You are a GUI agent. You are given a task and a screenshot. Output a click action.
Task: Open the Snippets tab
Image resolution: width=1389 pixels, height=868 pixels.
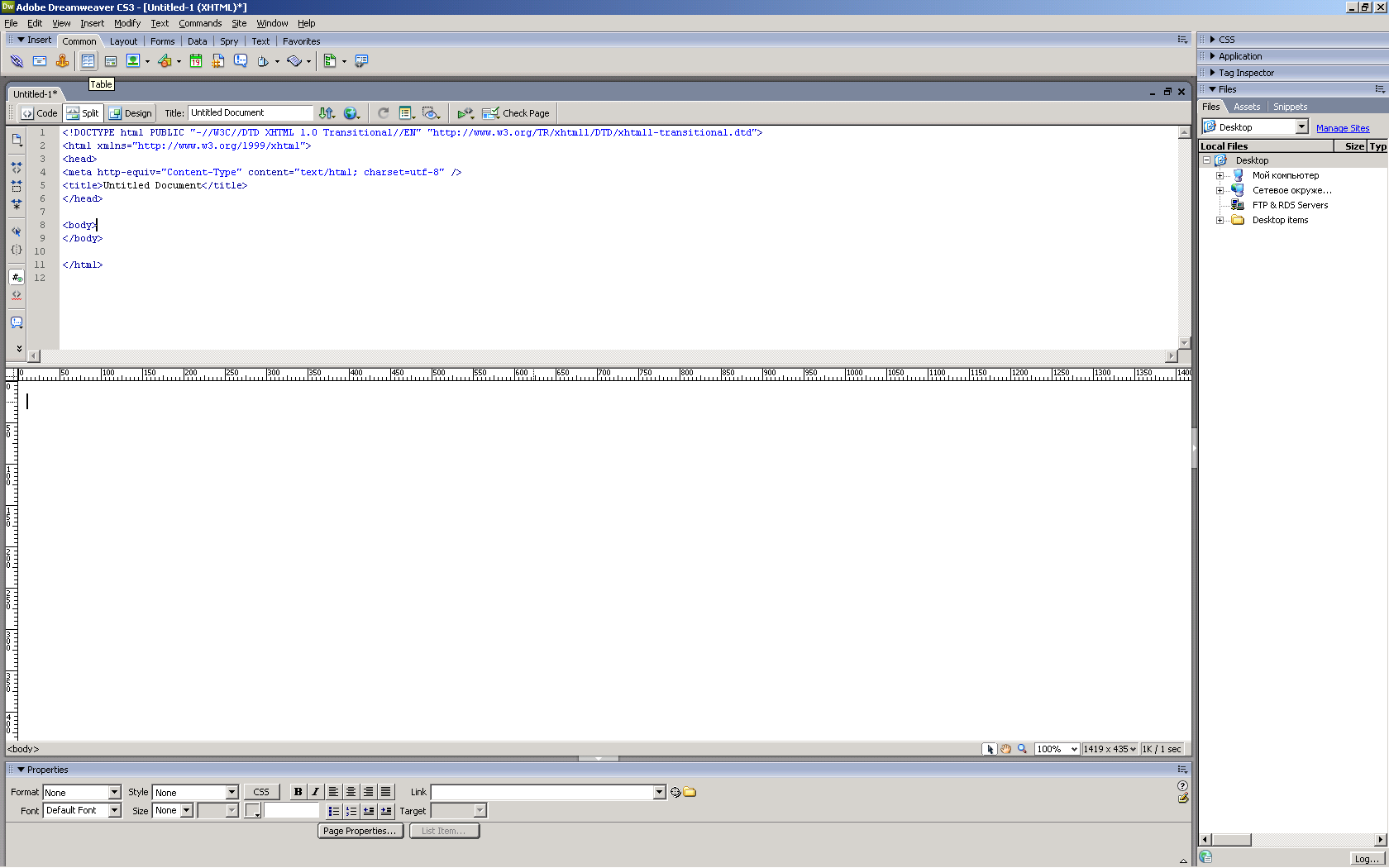[1290, 107]
